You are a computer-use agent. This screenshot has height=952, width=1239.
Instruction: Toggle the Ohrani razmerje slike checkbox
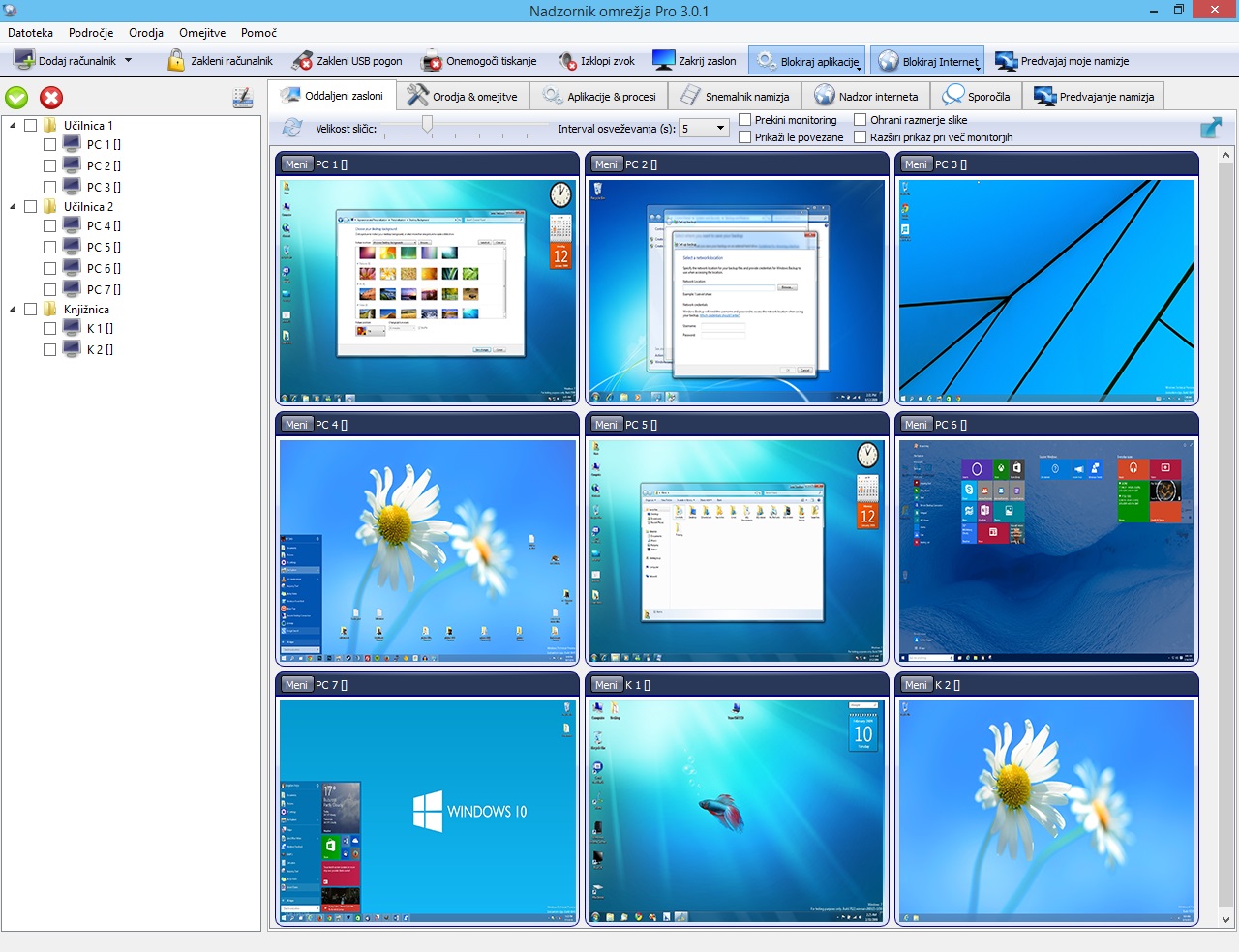pos(860,120)
